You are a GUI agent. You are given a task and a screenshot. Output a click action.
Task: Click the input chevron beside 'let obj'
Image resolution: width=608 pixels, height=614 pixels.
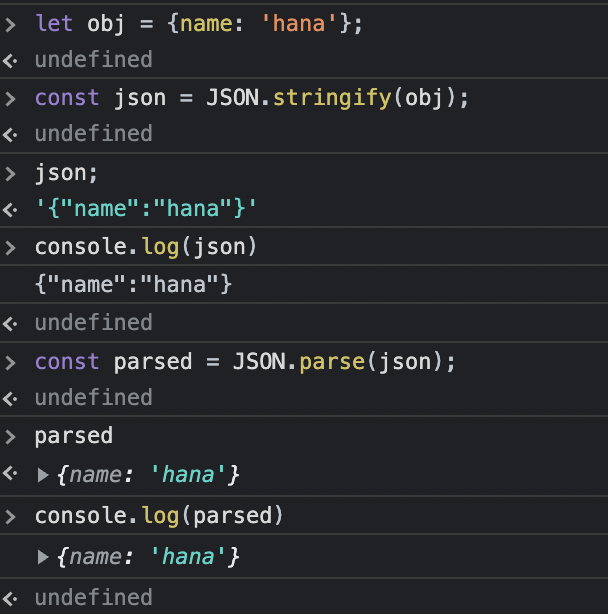11,25
